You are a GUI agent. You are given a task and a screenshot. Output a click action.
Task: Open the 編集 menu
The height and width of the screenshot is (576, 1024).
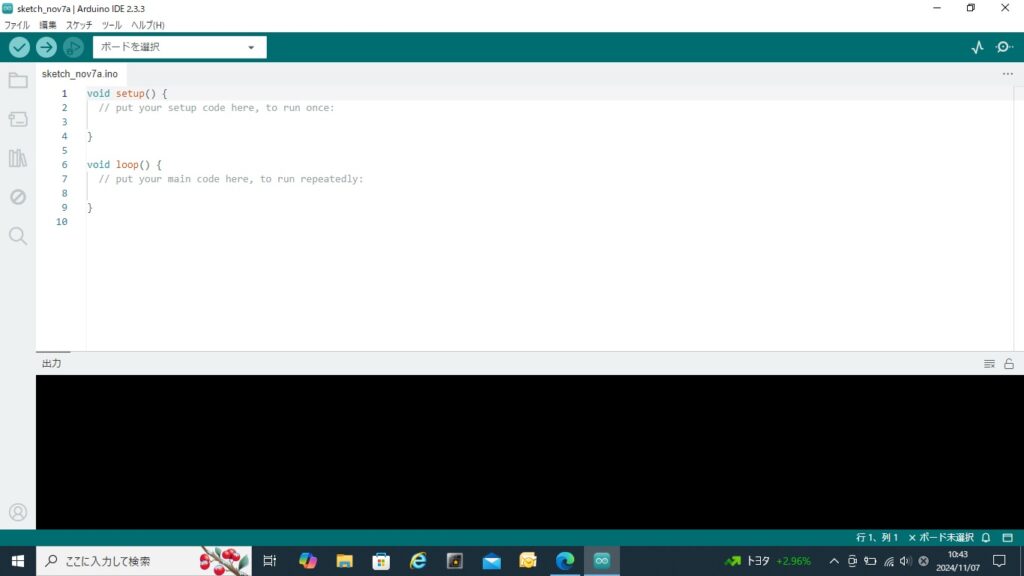(x=48, y=25)
